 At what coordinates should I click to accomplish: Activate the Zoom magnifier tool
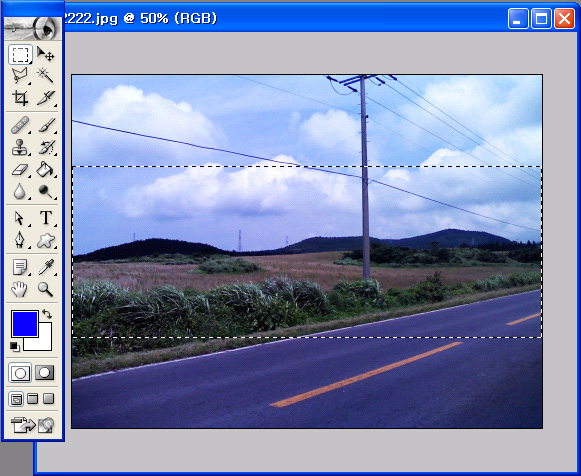tap(46, 289)
